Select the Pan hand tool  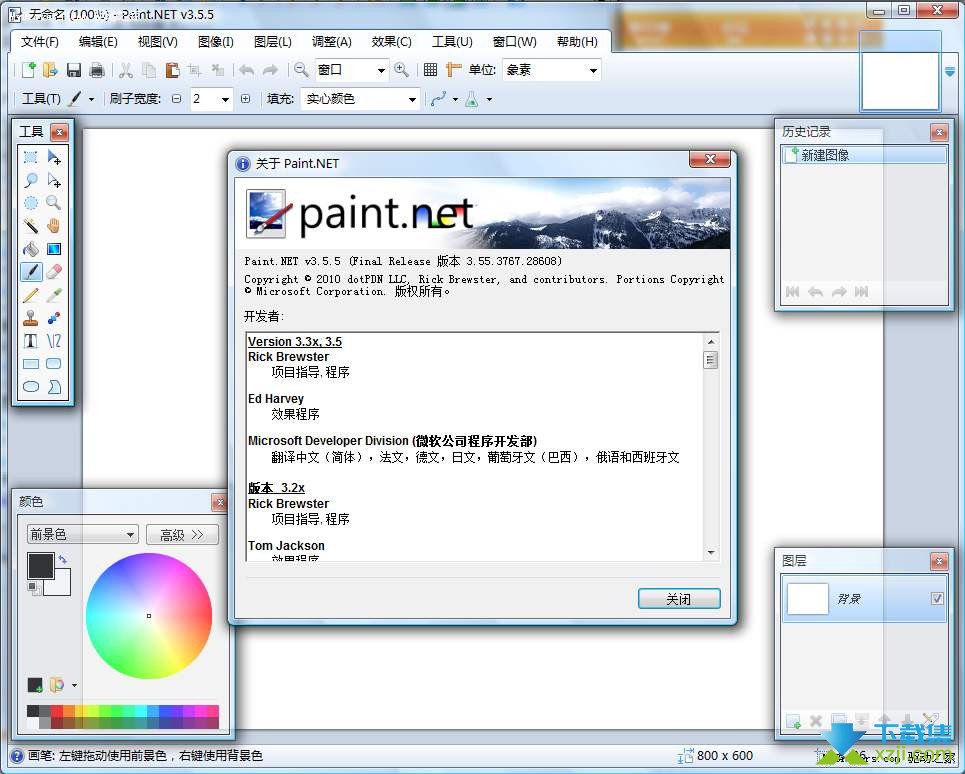click(54, 226)
